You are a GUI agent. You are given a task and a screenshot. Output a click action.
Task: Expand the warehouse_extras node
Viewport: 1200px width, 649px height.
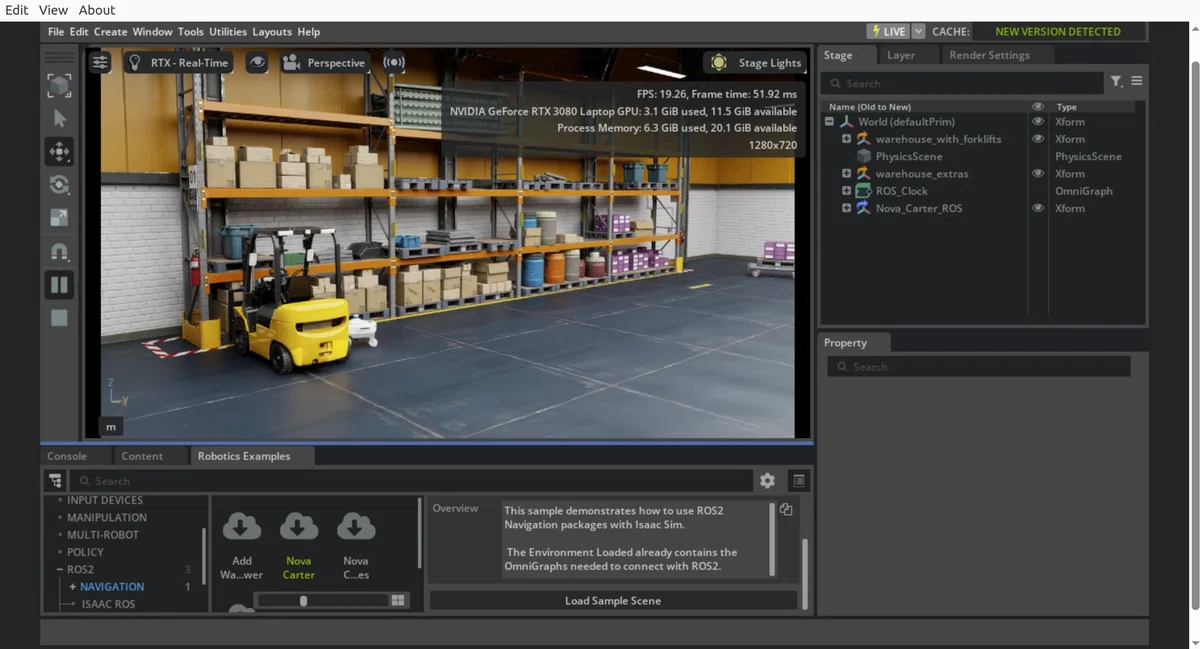coord(846,174)
